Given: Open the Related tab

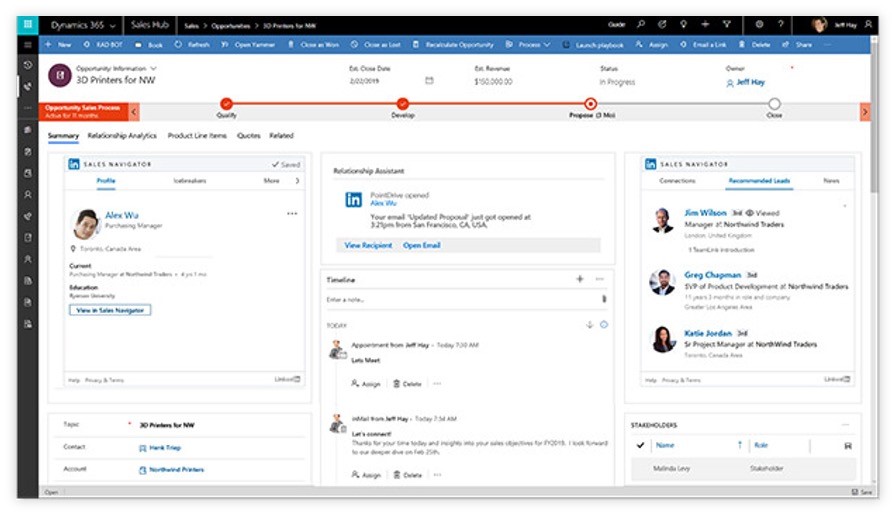Looking at the screenshot, I should 281,135.
